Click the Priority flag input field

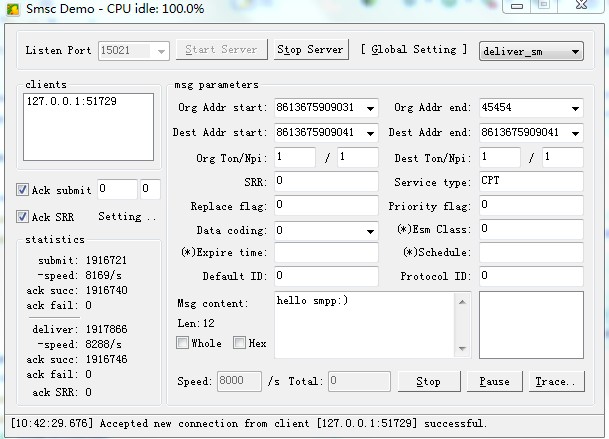[x=531, y=205]
